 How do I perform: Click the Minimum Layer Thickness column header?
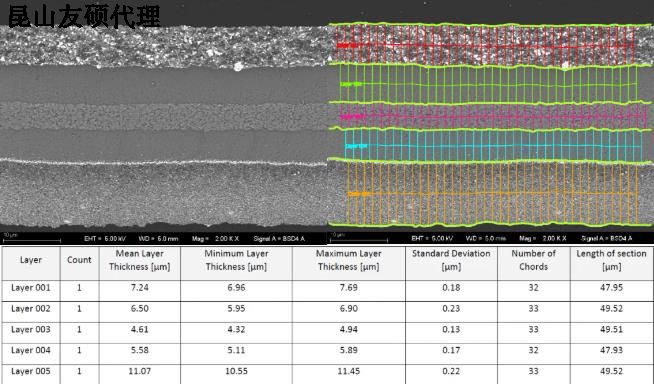click(236, 260)
